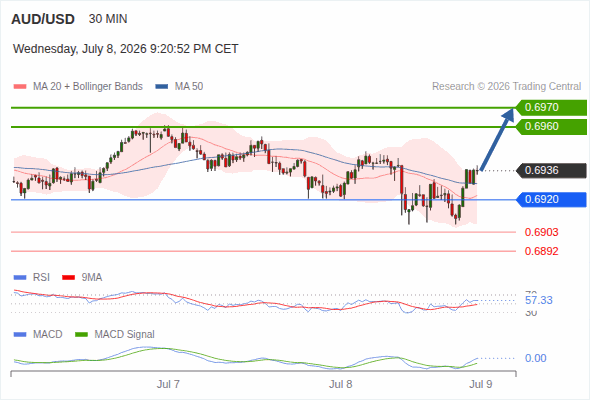Click the 0.6903 support level label
This screenshot has width=590, height=400.
(x=541, y=232)
